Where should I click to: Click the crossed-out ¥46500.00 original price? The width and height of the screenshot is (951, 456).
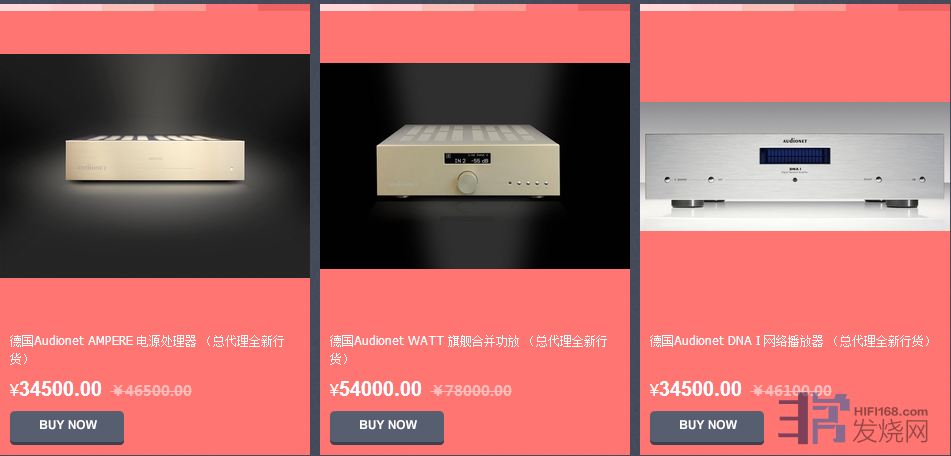pos(152,391)
